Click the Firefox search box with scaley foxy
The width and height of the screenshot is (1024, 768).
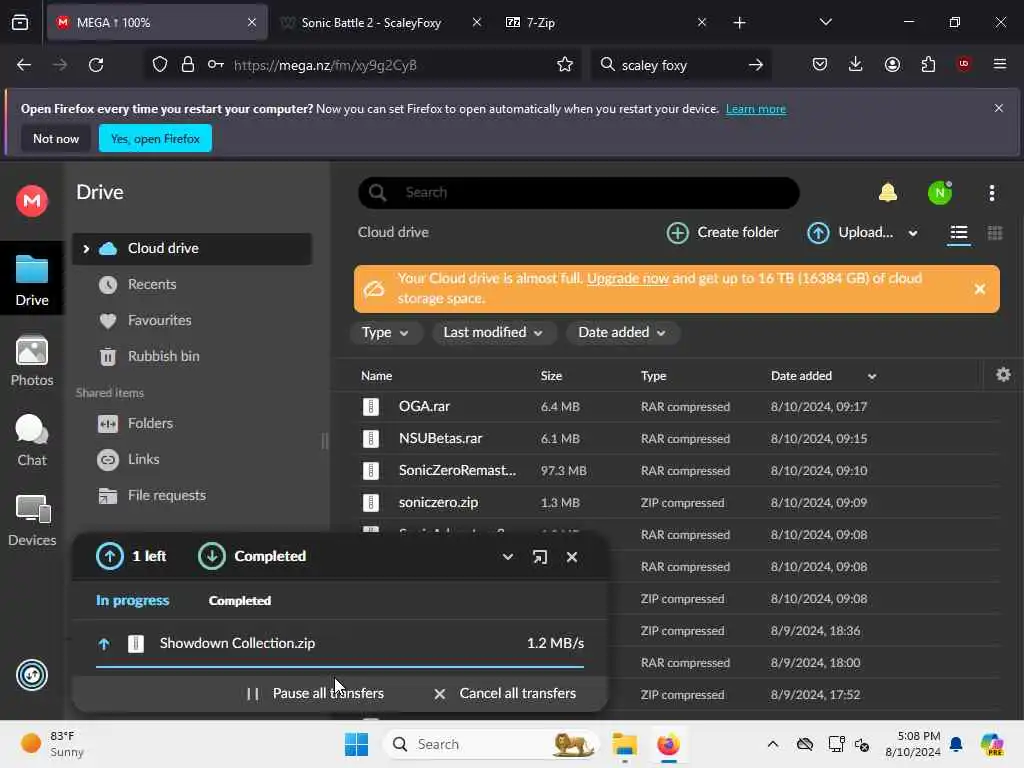681,65
